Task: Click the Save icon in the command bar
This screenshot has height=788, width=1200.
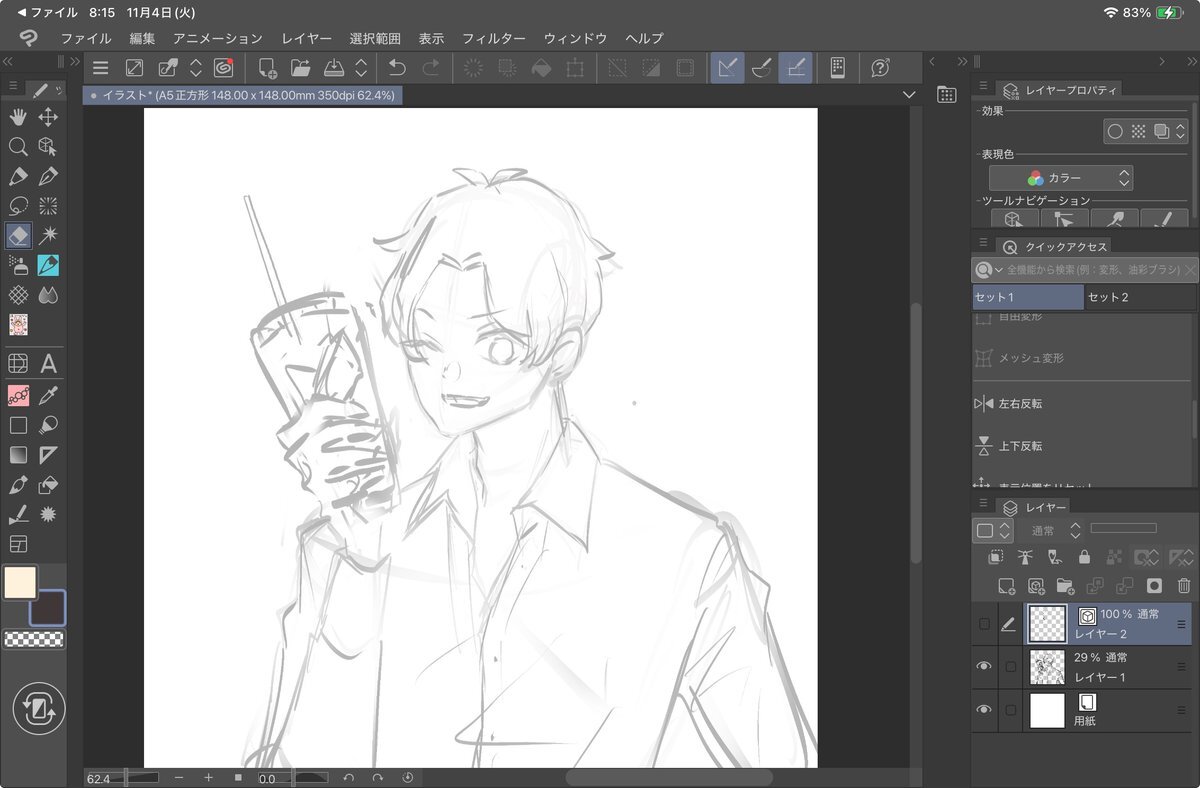Action: 333,68
